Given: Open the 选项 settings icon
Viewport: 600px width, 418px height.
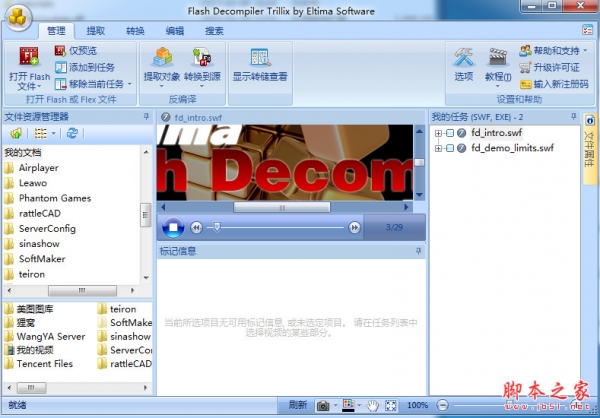Looking at the screenshot, I should pyautogui.click(x=464, y=57).
